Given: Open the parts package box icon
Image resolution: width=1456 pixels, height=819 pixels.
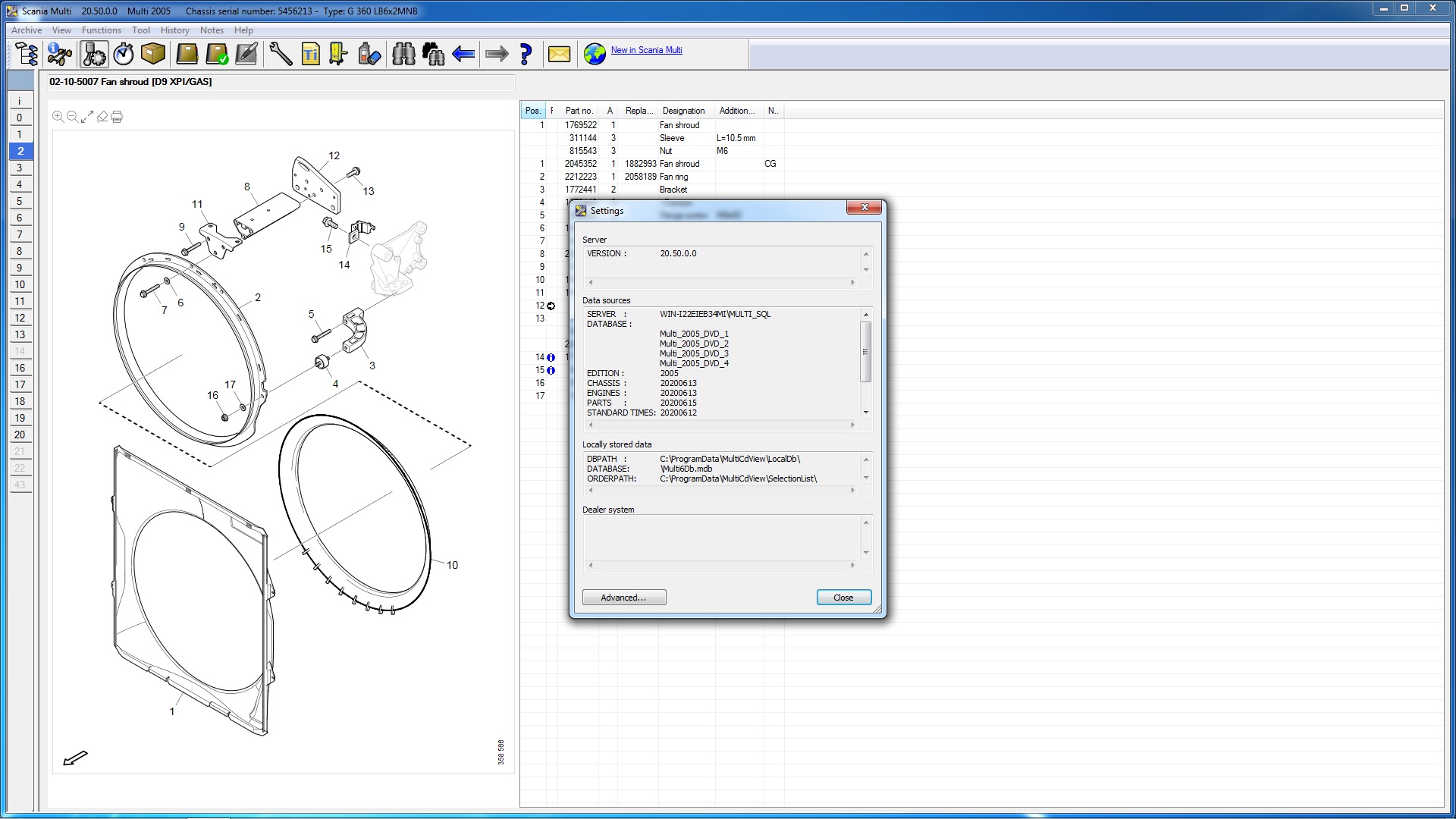Looking at the screenshot, I should click(153, 54).
